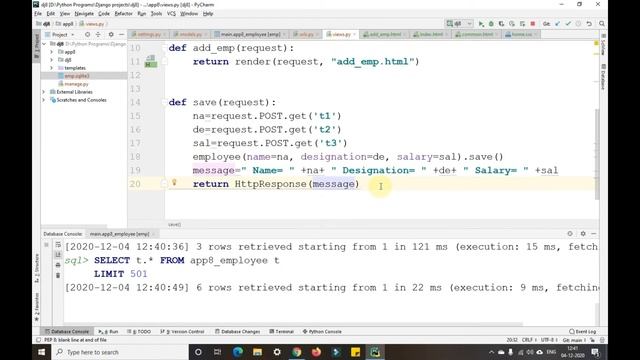
Task: Run with coverage from the main toolbar
Action: (x=502, y=24)
